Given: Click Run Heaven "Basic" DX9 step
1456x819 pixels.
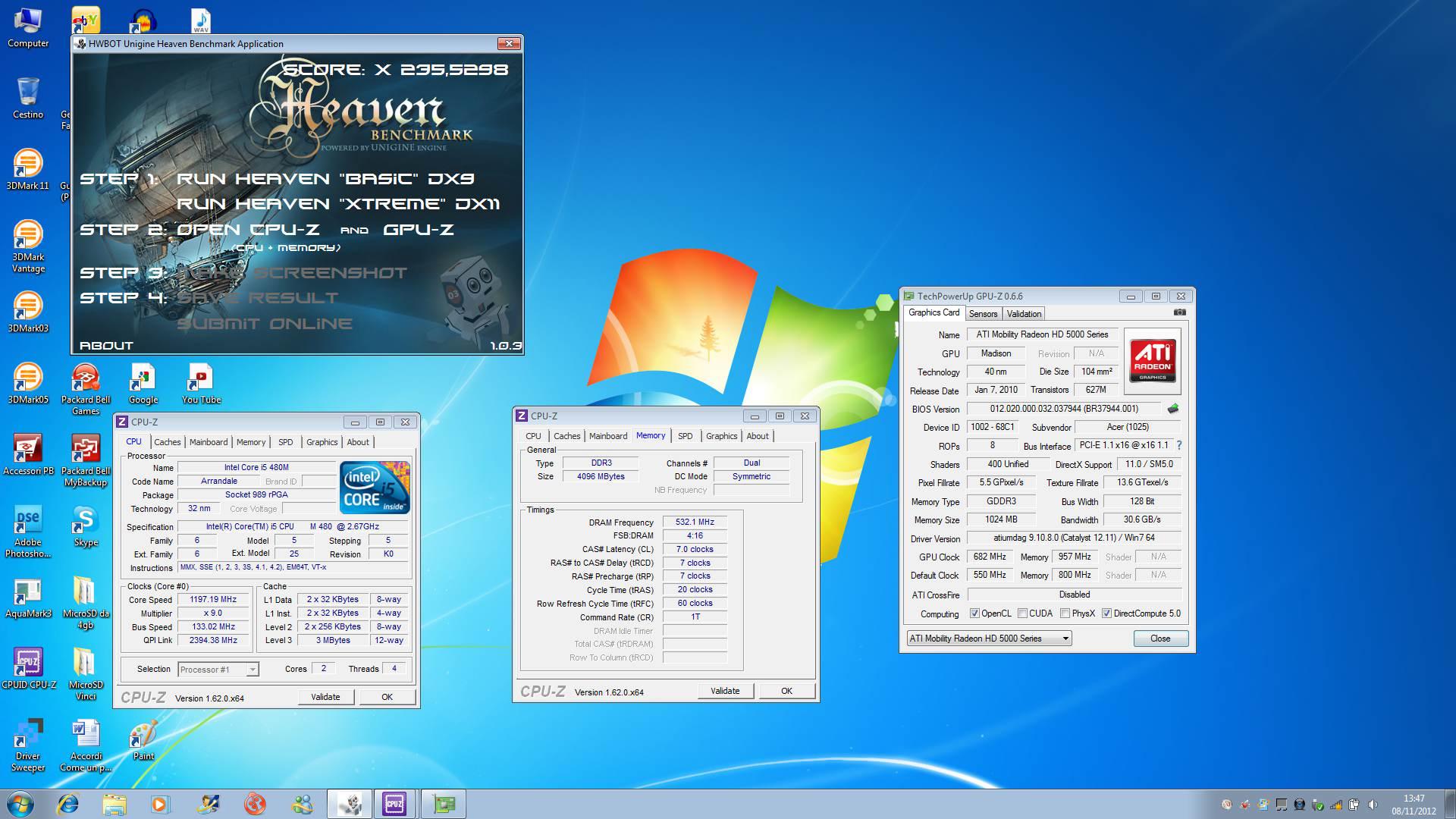Looking at the screenshot, I should 325,179.
